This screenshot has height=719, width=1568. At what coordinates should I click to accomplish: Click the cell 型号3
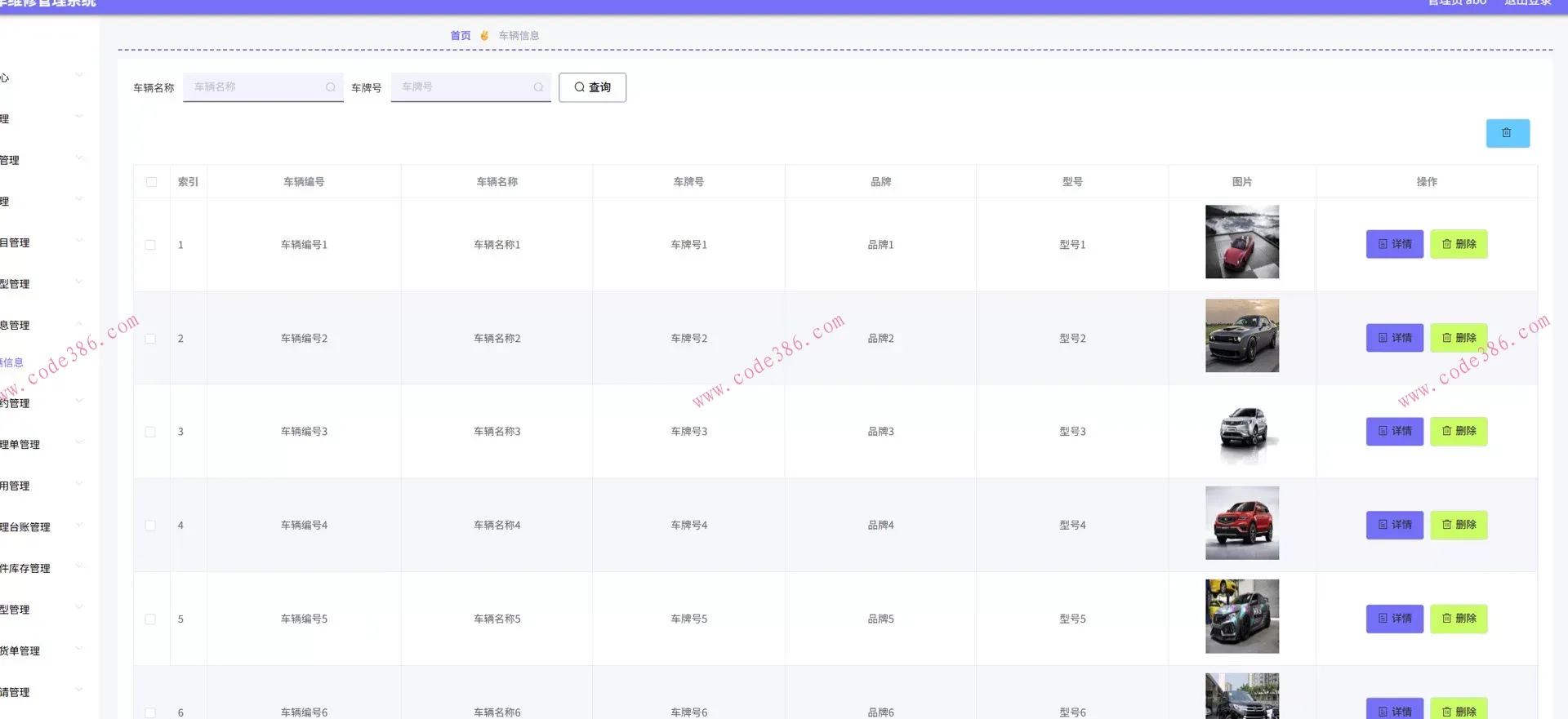[x=1072, y=432]
